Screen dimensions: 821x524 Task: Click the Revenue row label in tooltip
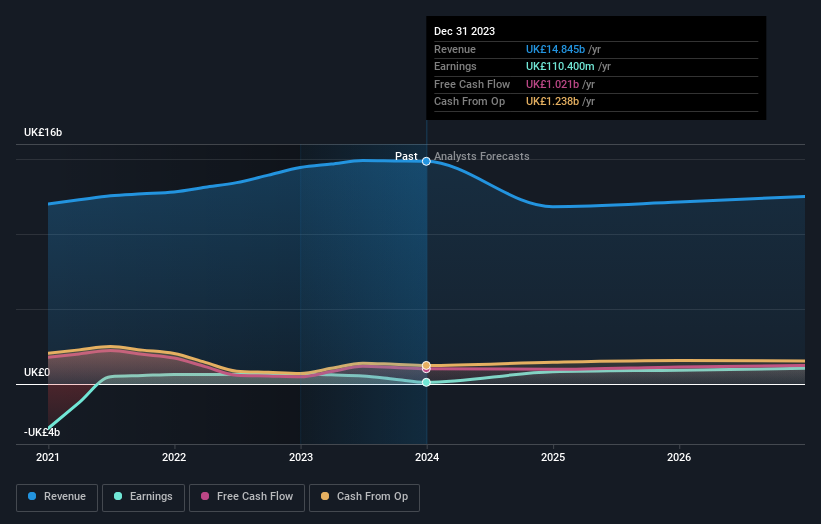pyautogui.click(x=455, y=49)
